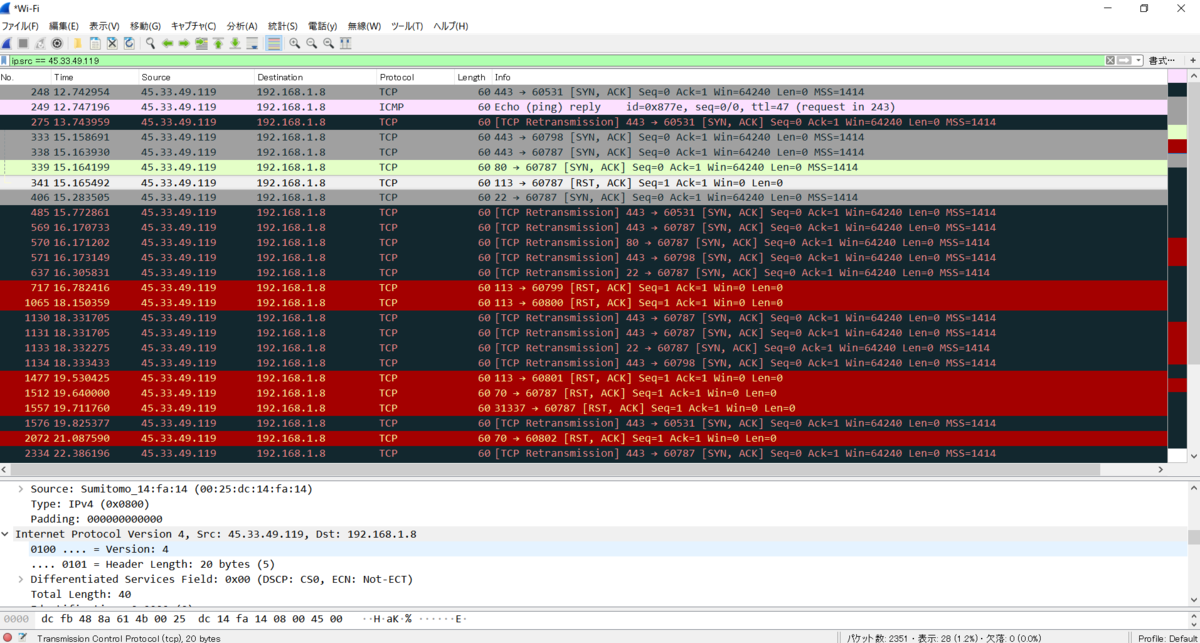This screenshot has width=1200, height=643.
Task: Open a capture file folder icon
Action: tap(78, 43)
